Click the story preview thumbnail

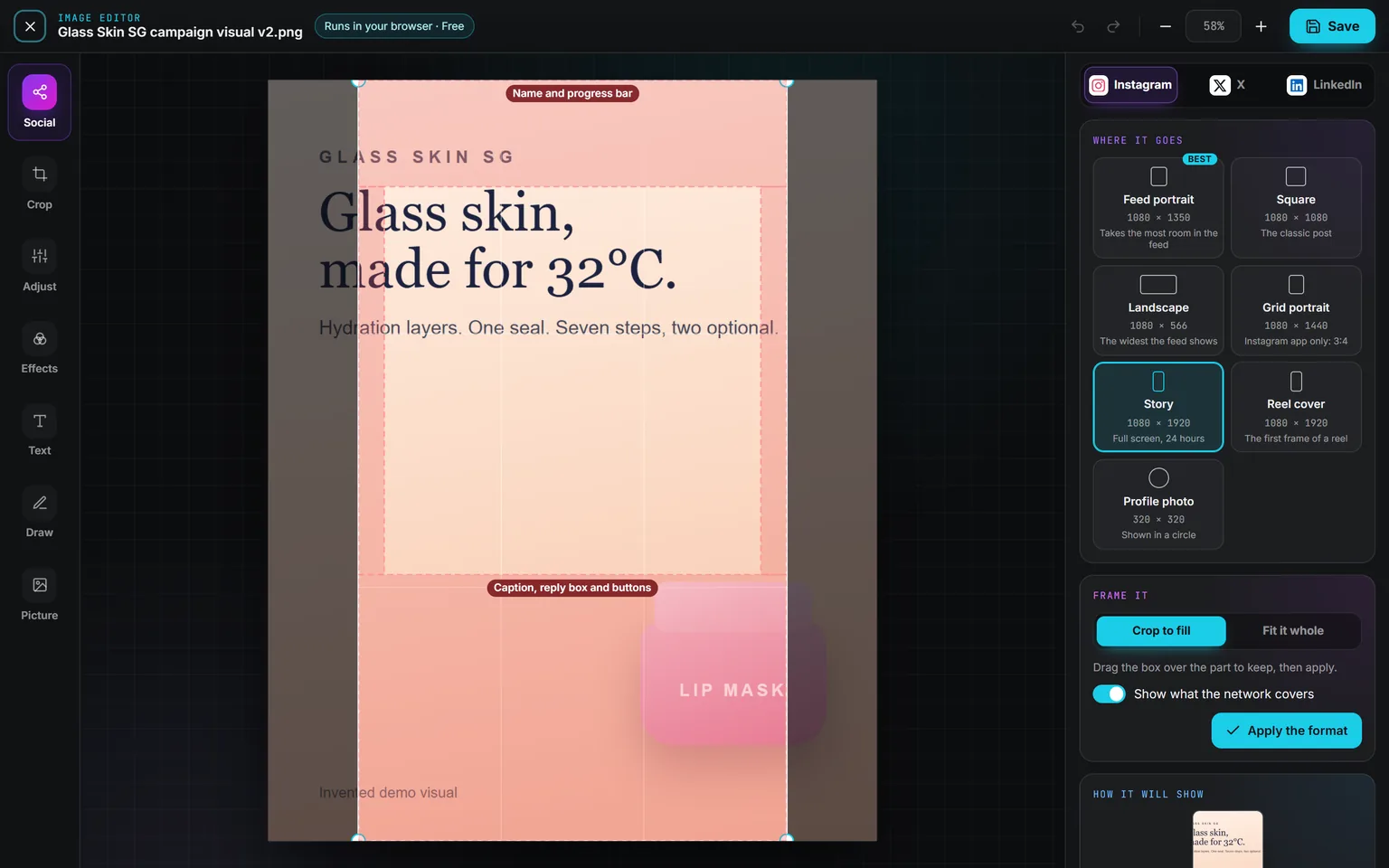tap(1227, 839)
